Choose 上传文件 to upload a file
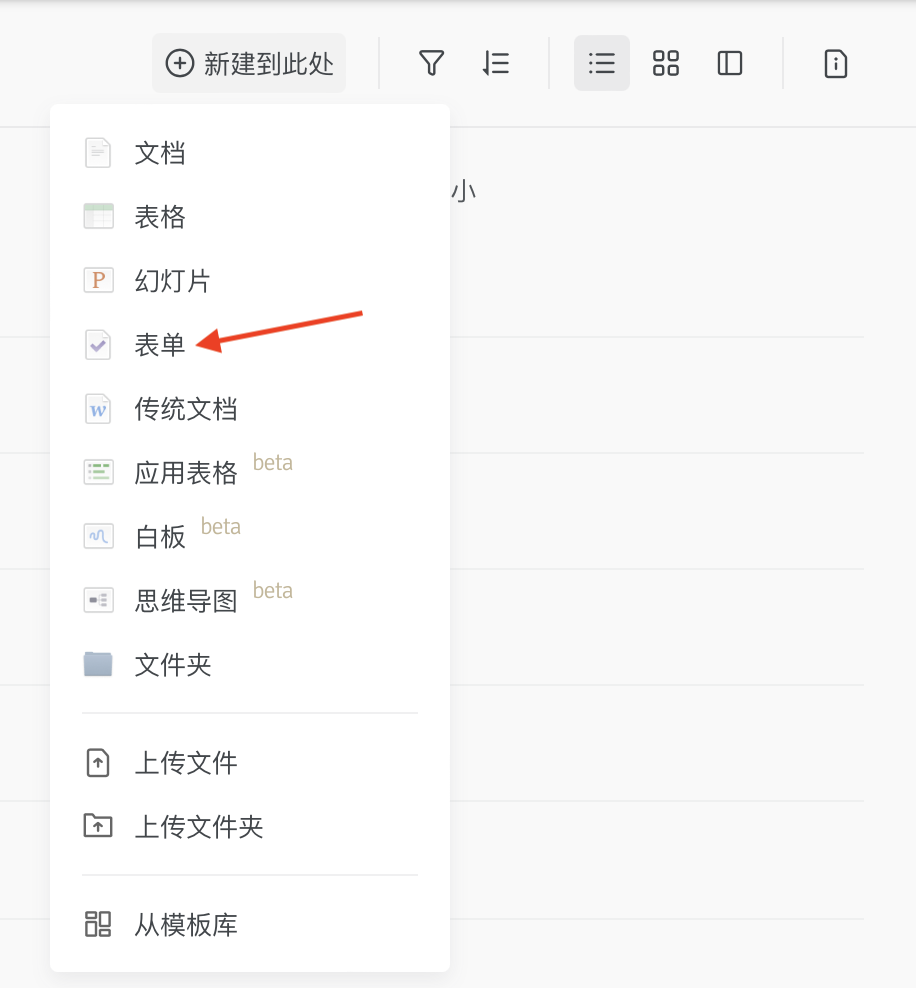This screenshot has height=988, width=916. pyautogui.click(x=249, y=763)
